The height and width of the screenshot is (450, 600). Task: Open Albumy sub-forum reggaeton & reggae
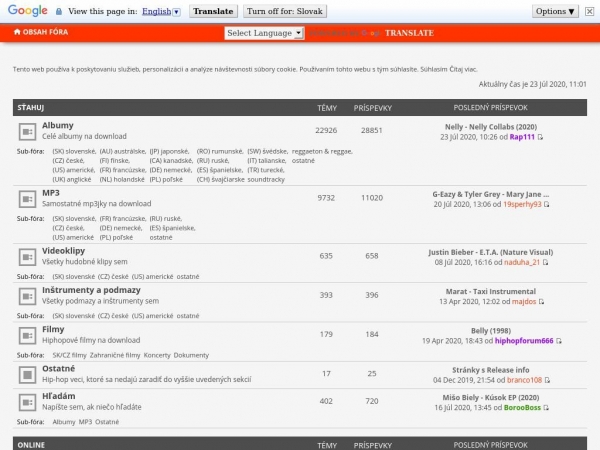pyautogui.click(x=322, y=152)
